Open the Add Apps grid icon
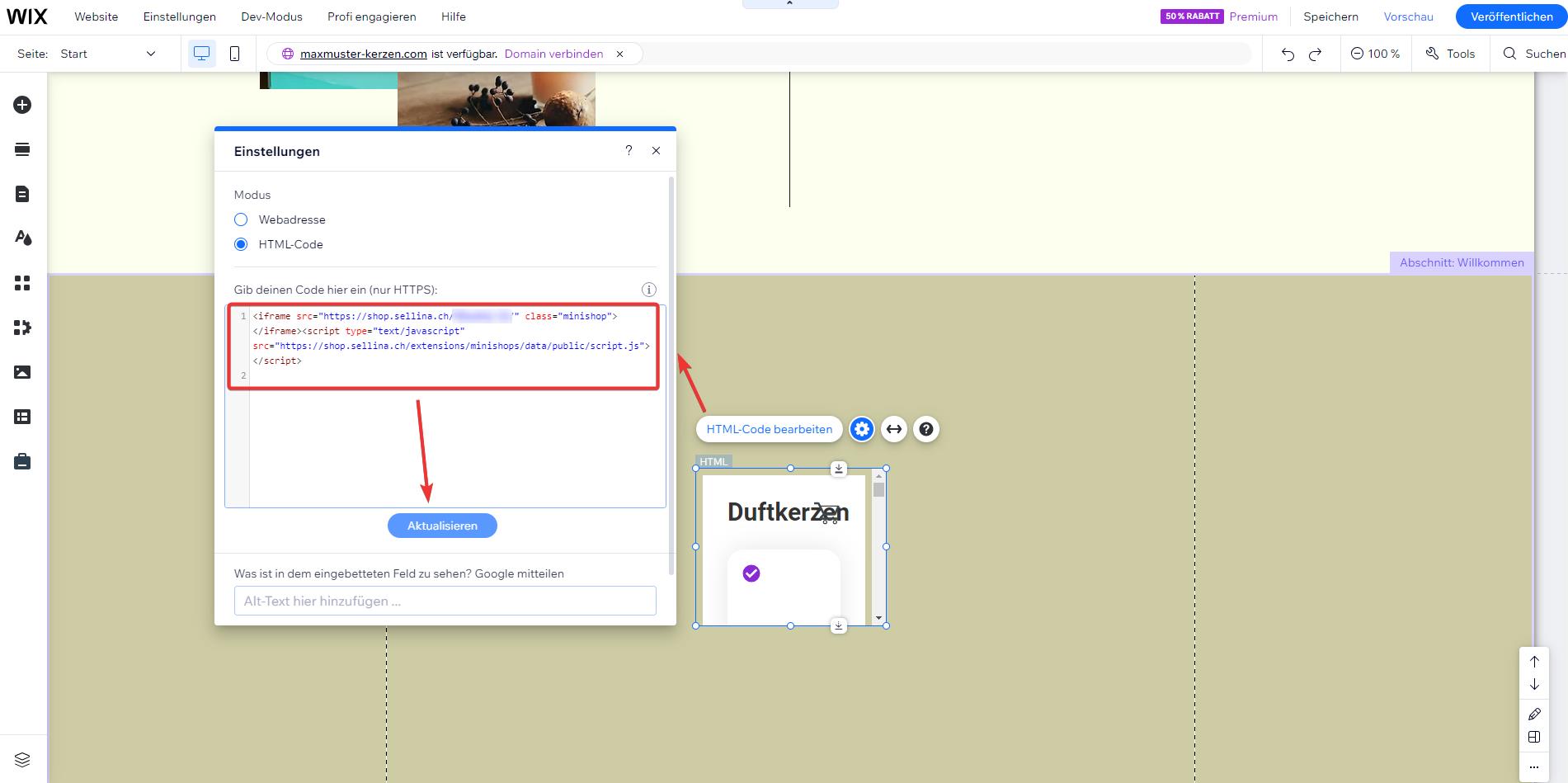The image size is (1568, 783). point(22,283)
